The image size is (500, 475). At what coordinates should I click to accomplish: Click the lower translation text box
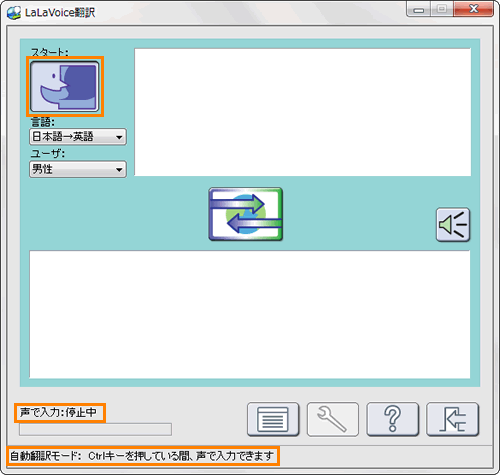(250, 314)
